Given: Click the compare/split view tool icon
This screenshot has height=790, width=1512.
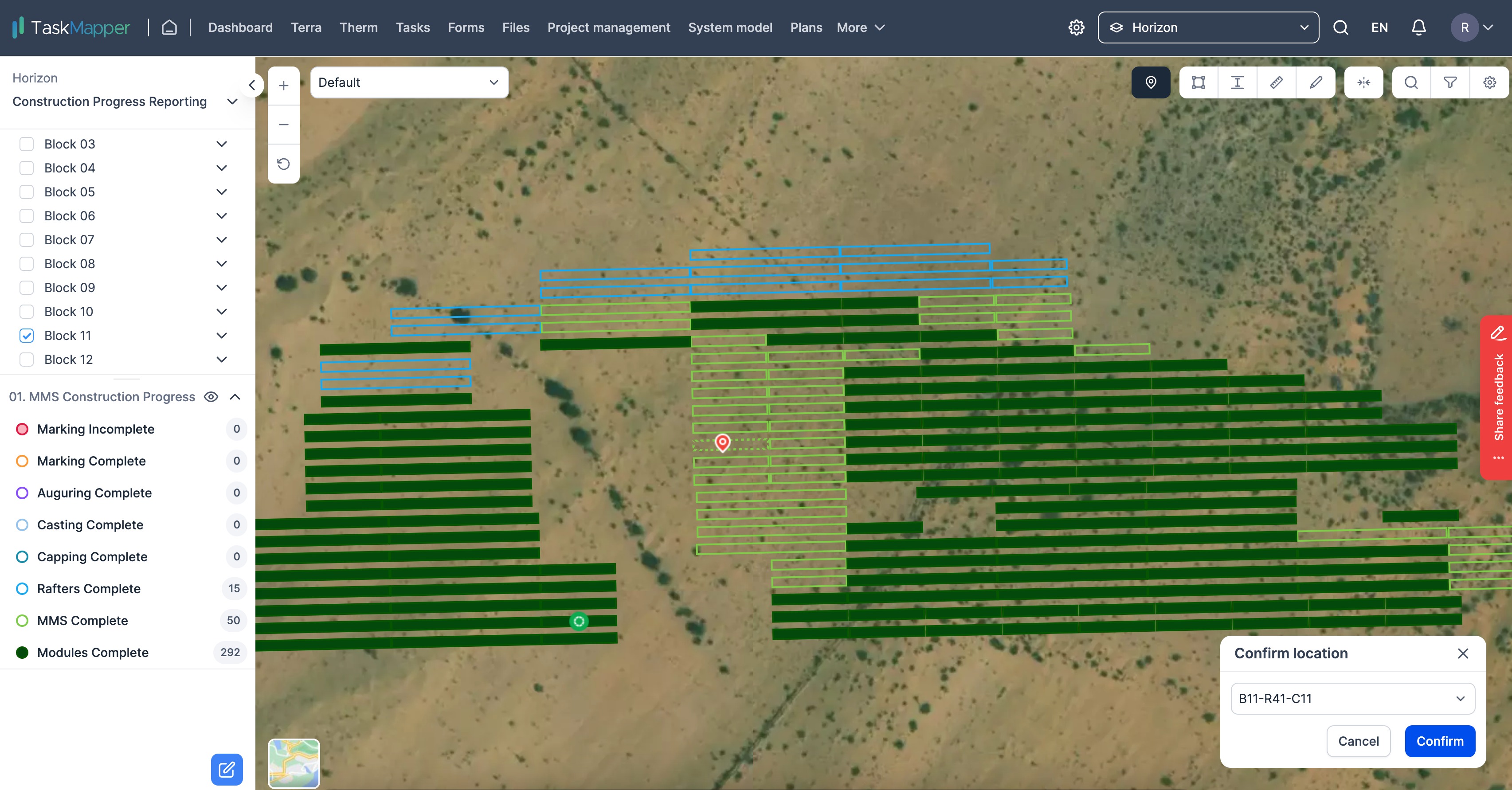Looking at the screenshot, I should click(1363, 82).
